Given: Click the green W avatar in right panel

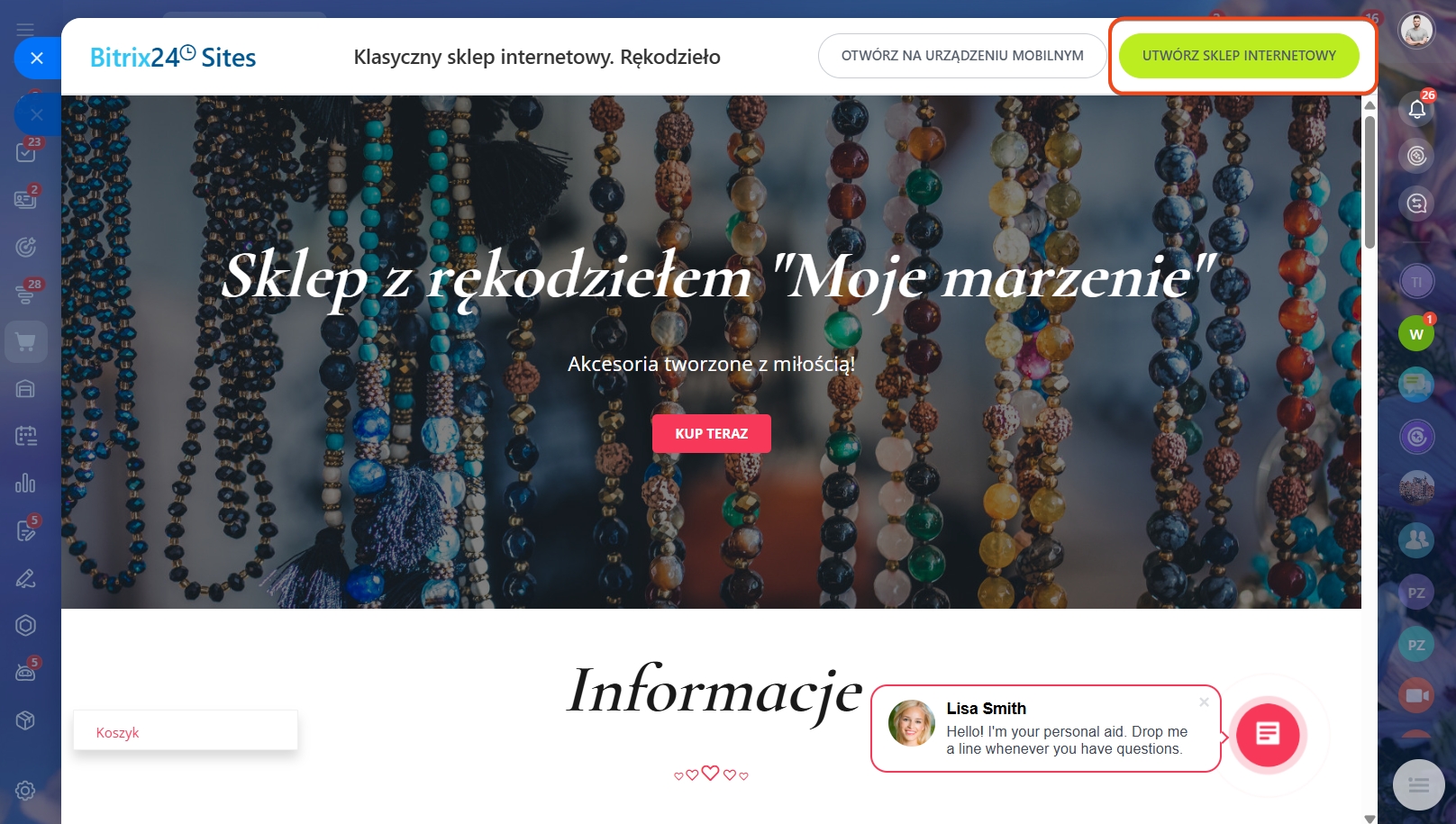Looking at the screenshot, I should coord(1416,334).
